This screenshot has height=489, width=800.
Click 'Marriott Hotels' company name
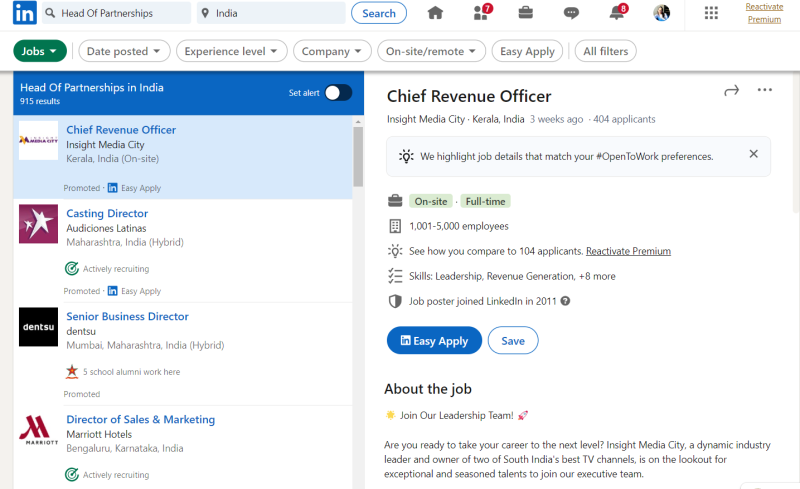pyautogui.click(x=99, y=434)
